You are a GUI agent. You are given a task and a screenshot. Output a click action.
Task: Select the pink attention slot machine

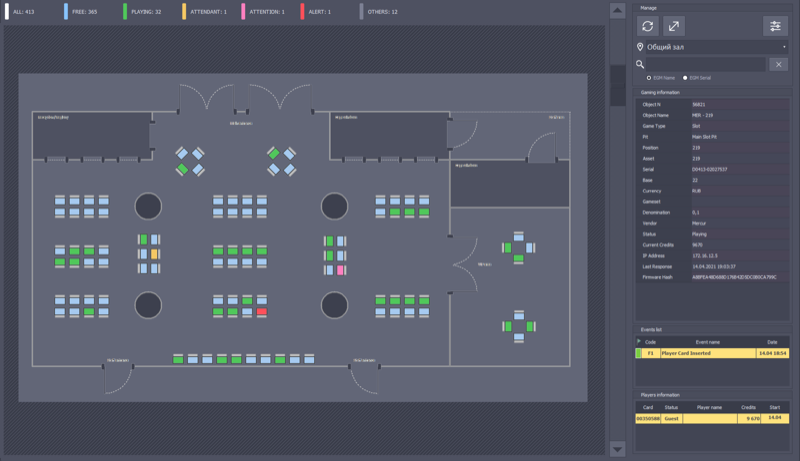point(341,270)
